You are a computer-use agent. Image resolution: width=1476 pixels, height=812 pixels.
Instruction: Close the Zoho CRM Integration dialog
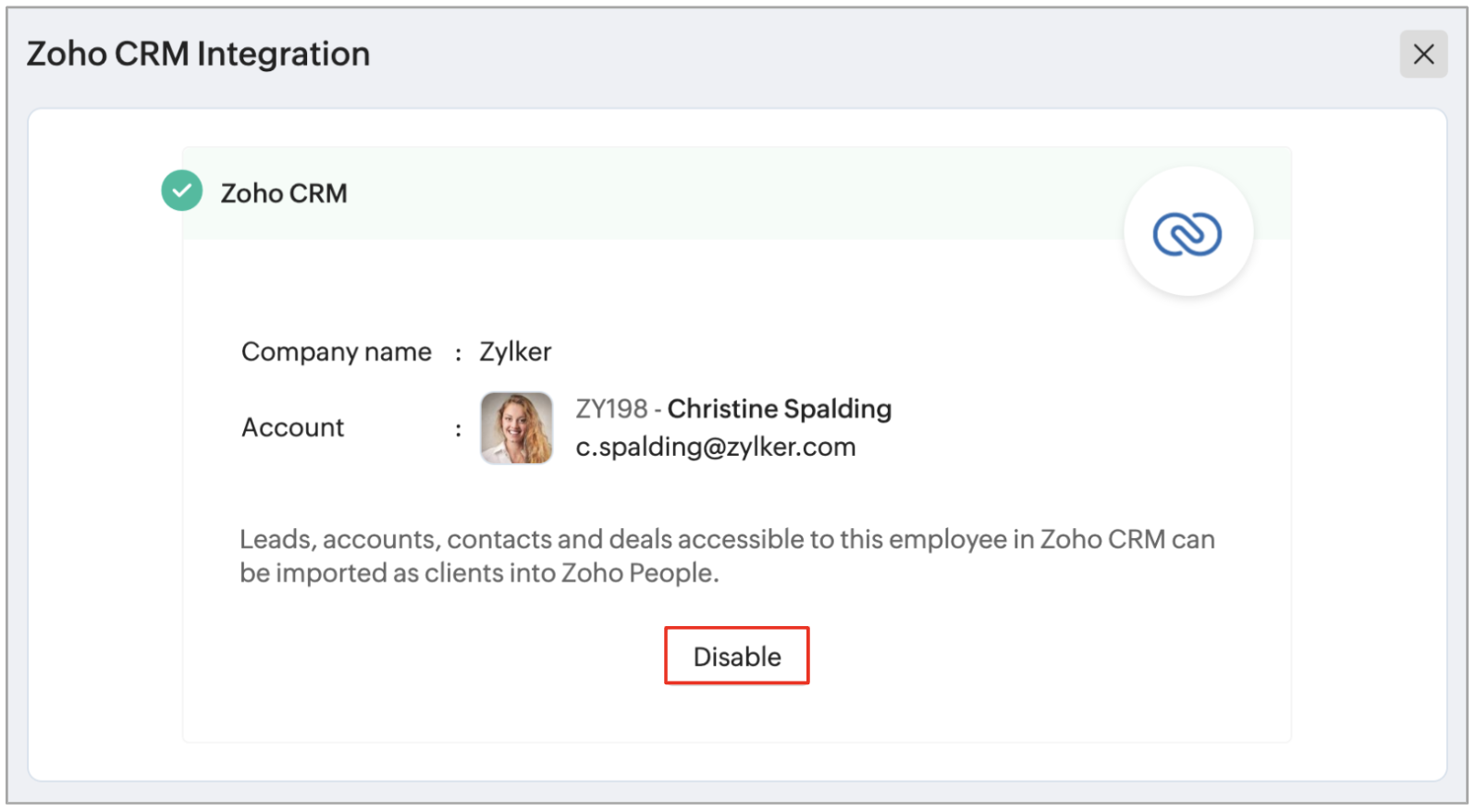click(x=1422, y=55)
